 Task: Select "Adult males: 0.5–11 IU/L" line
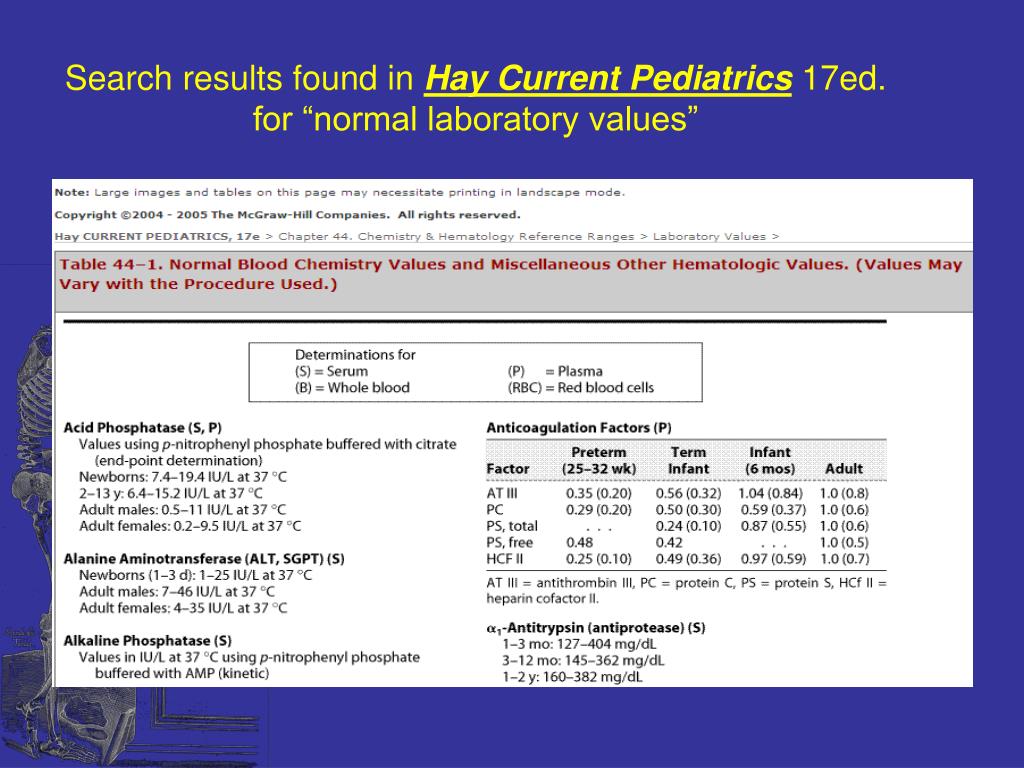tap(183, 509)
